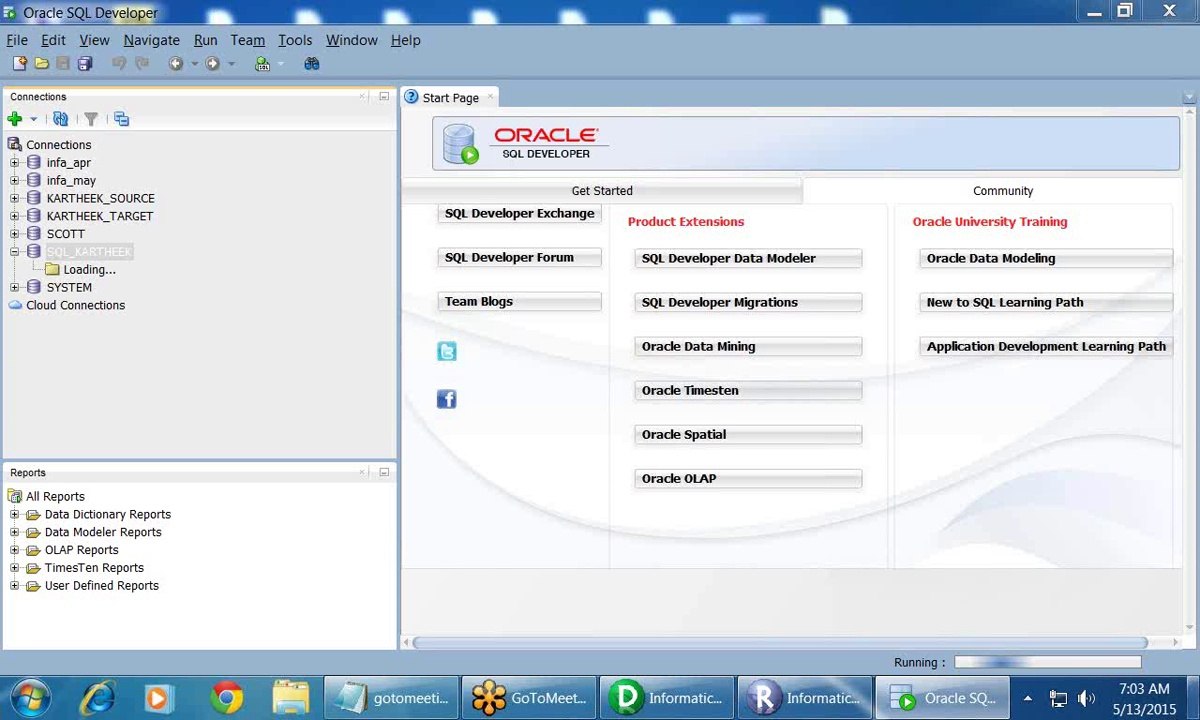Expand the User Defined Reports folder
The height and width of the screenshot is (720, 1200).
point(15,586)
